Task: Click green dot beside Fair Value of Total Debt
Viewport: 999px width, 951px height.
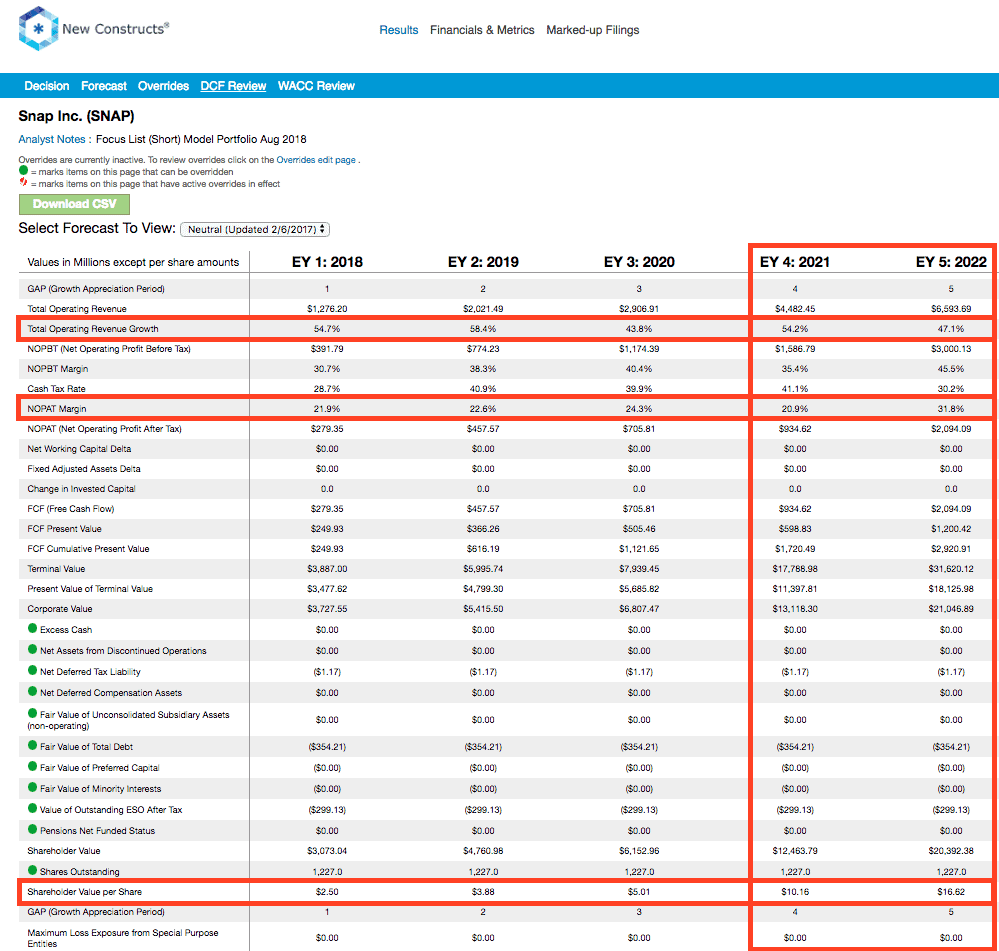Action: pyautogui.click(x=32, y=745)
